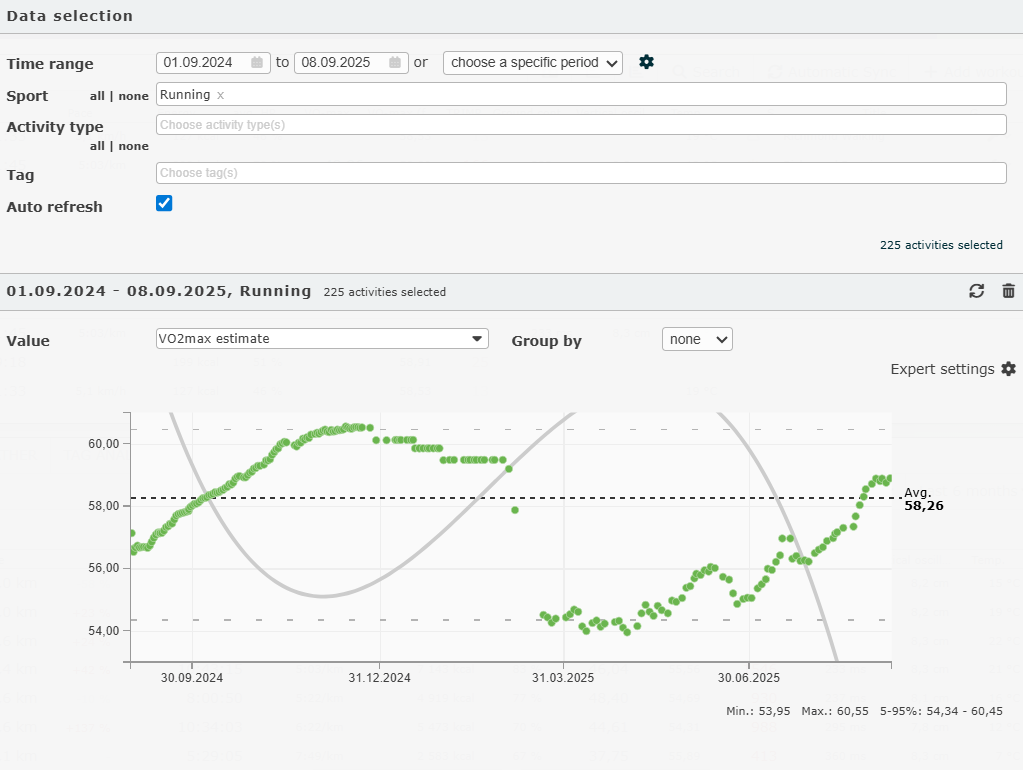
Task: Click 'none' under Activity type
Action: click(134, 146)
